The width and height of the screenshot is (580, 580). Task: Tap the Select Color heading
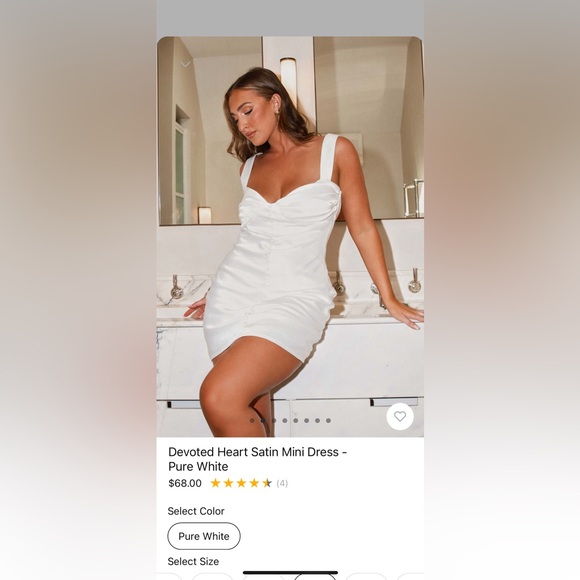pos(196,511)
